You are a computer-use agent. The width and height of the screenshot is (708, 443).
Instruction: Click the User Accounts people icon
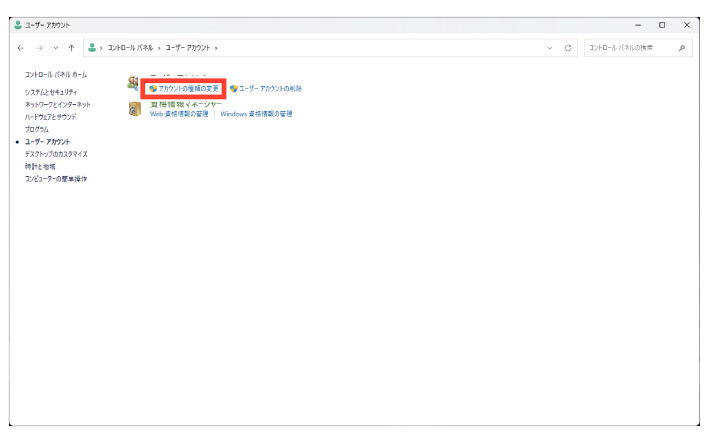(x=133, y=83)
